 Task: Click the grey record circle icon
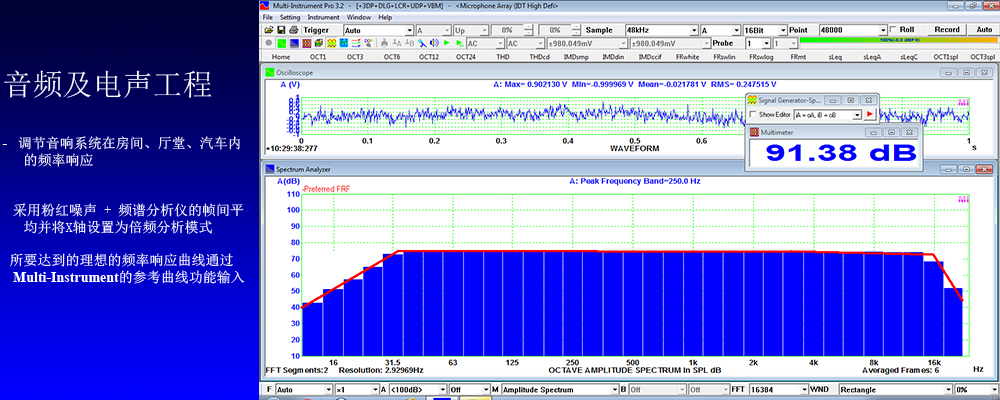(x=268, y=43)
